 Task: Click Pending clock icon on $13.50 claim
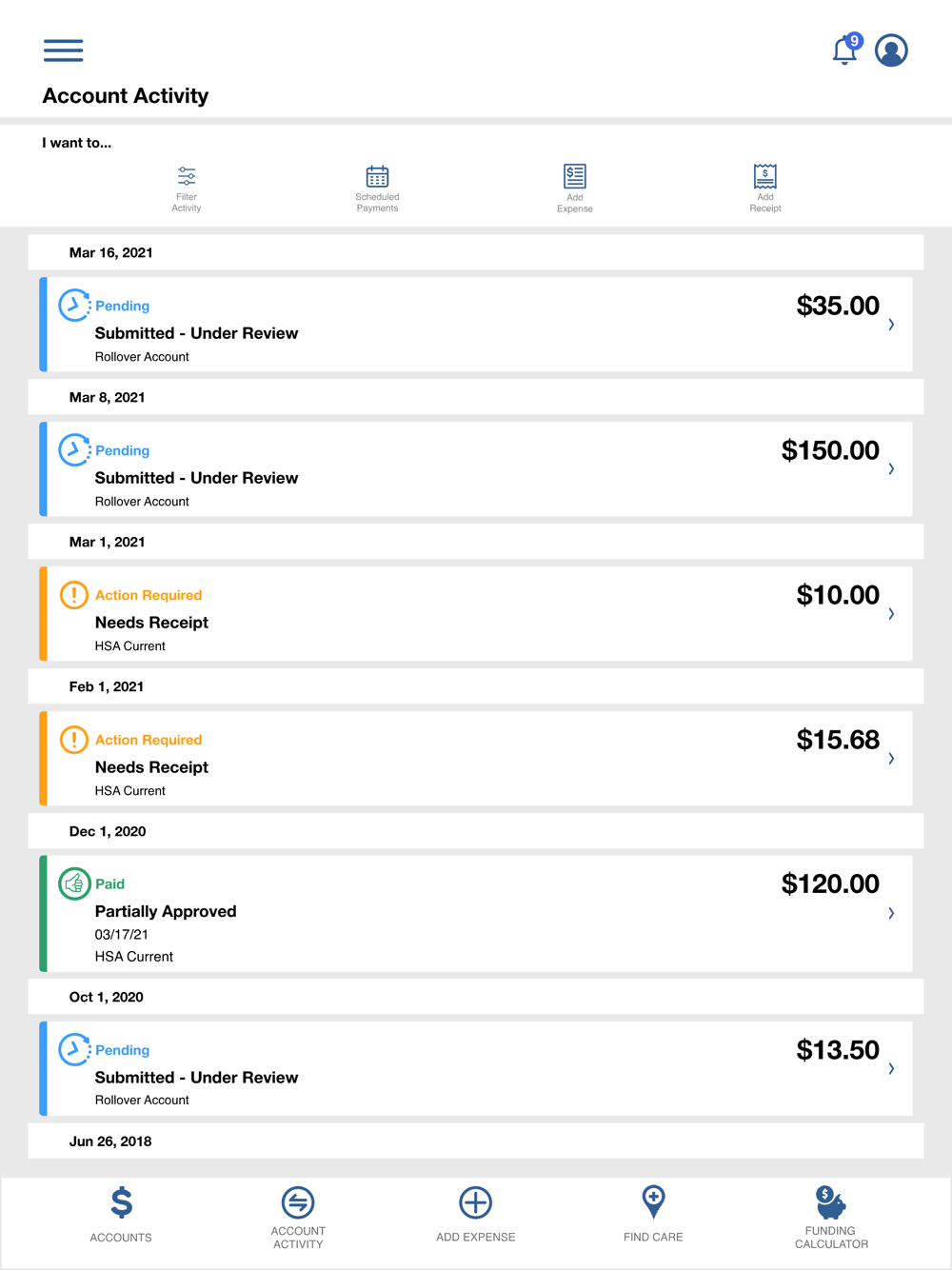tap(74, 1050)
